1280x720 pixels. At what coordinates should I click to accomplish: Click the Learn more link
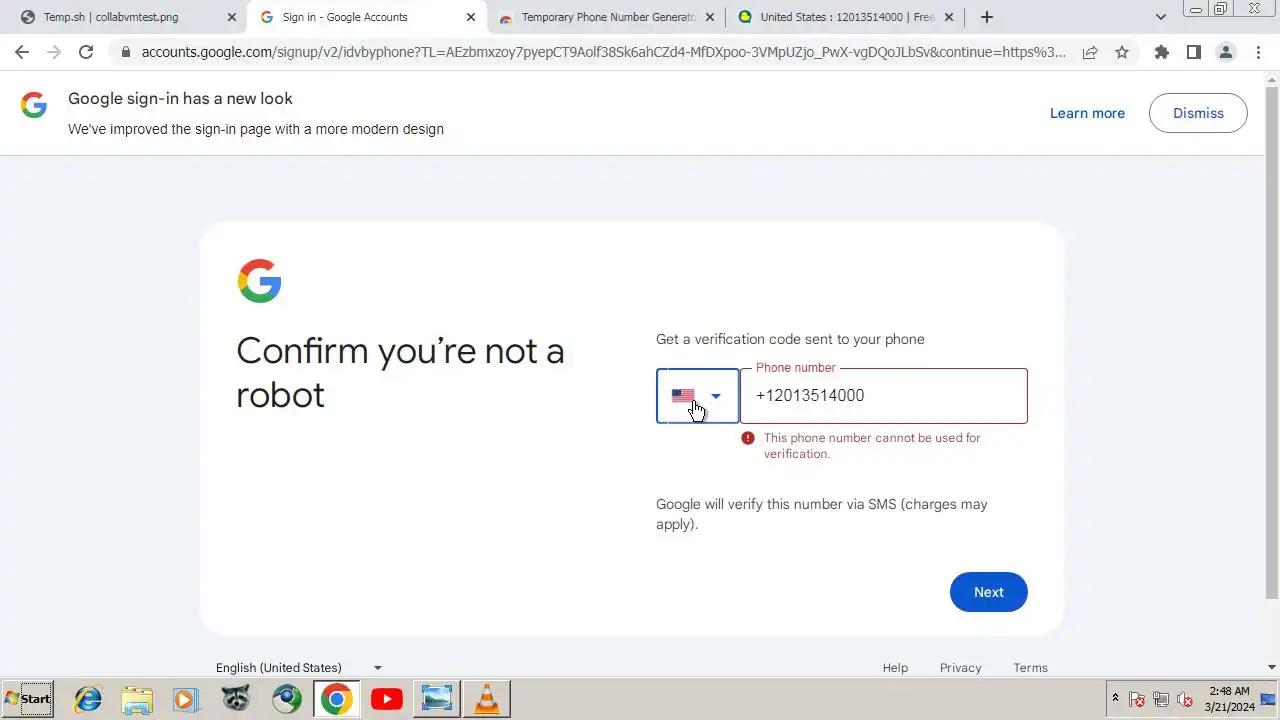(x=1087, y=113)
